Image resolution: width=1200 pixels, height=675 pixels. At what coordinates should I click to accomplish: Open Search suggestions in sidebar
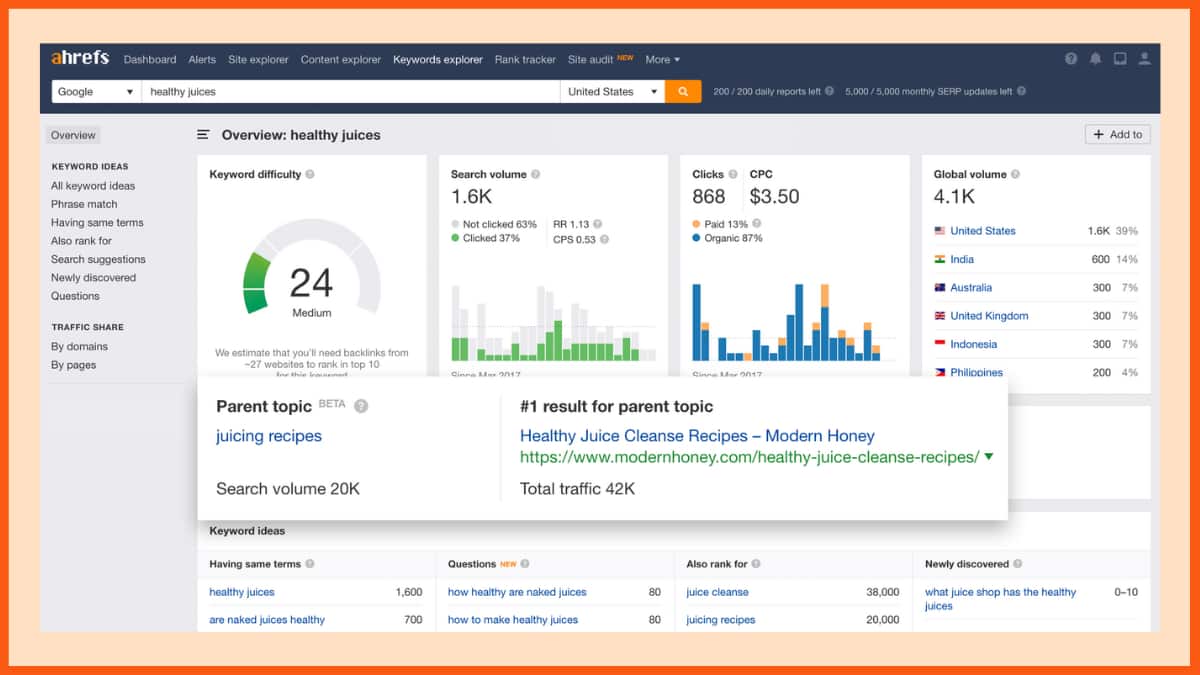pyautogui.click(x=98, y=259)
